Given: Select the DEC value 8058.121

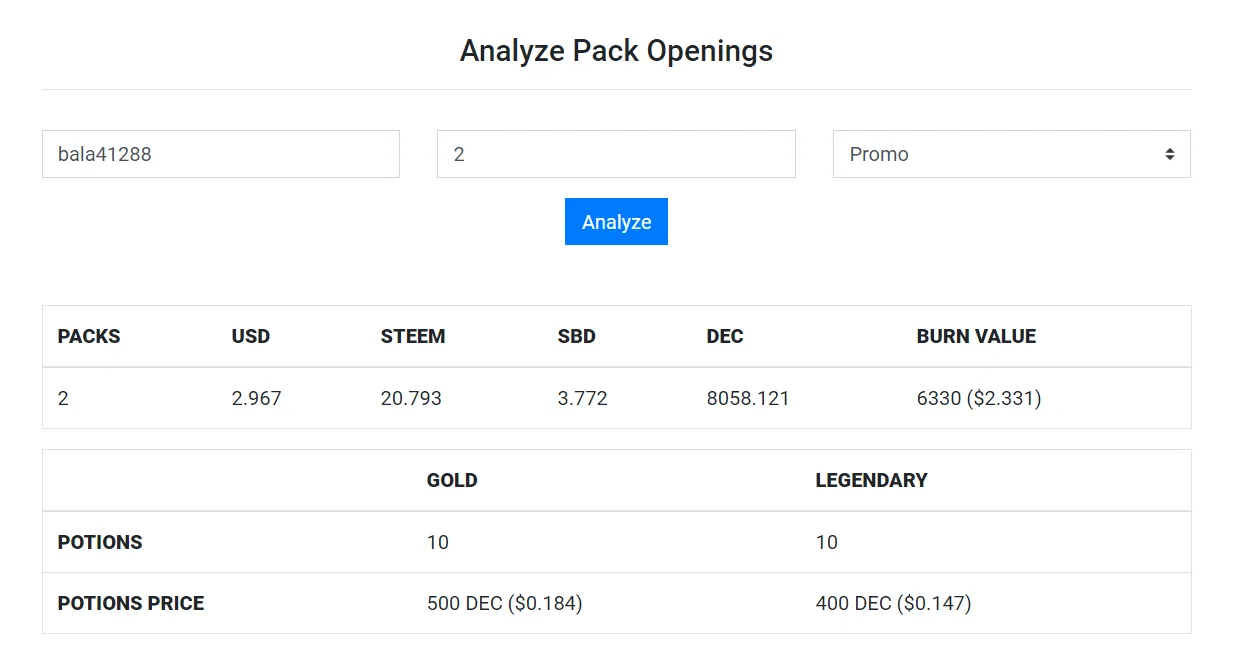Looking at the screenshot, I should tap(748, 398).
